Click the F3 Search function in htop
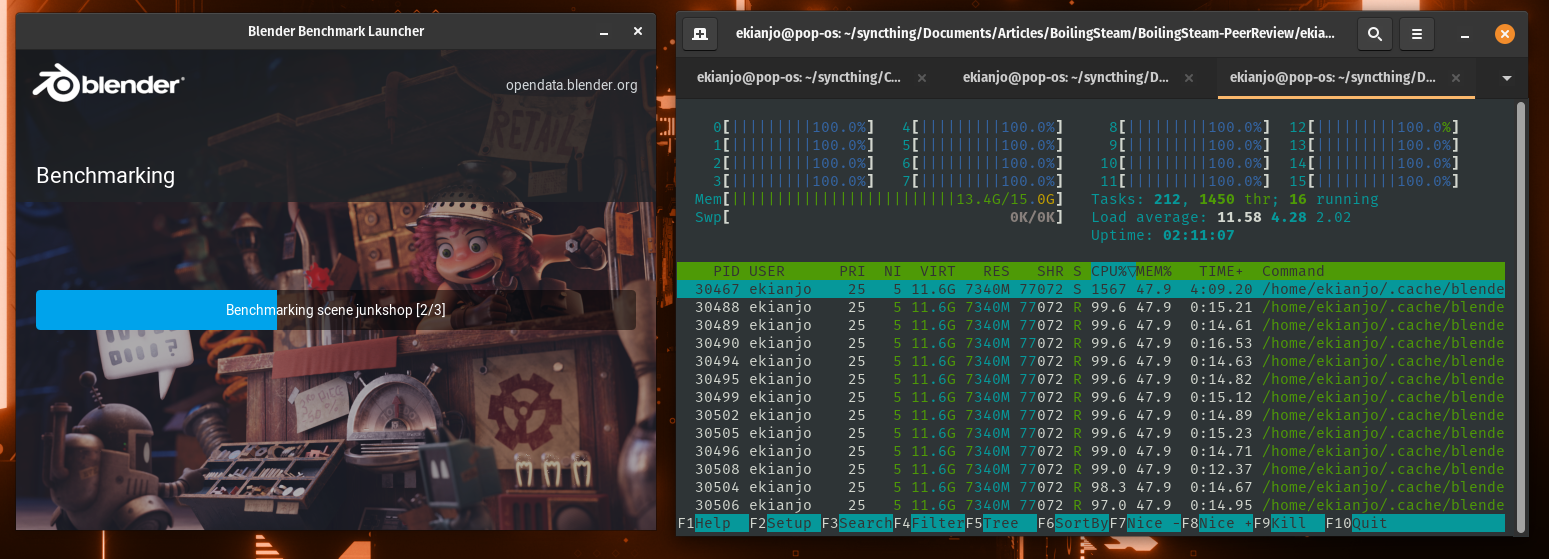The image size is (1549, 559). [x=857, y=524]
